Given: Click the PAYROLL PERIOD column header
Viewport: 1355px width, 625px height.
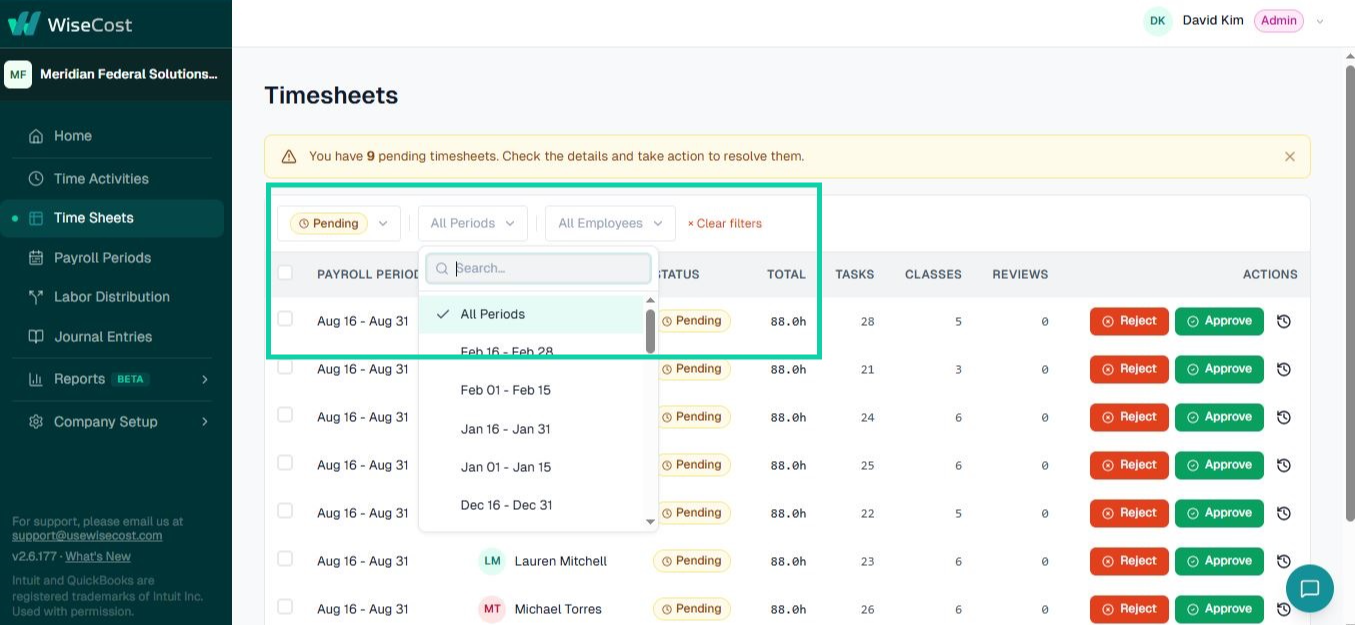Looking at the screenshot, I should [x=367, y=274].
